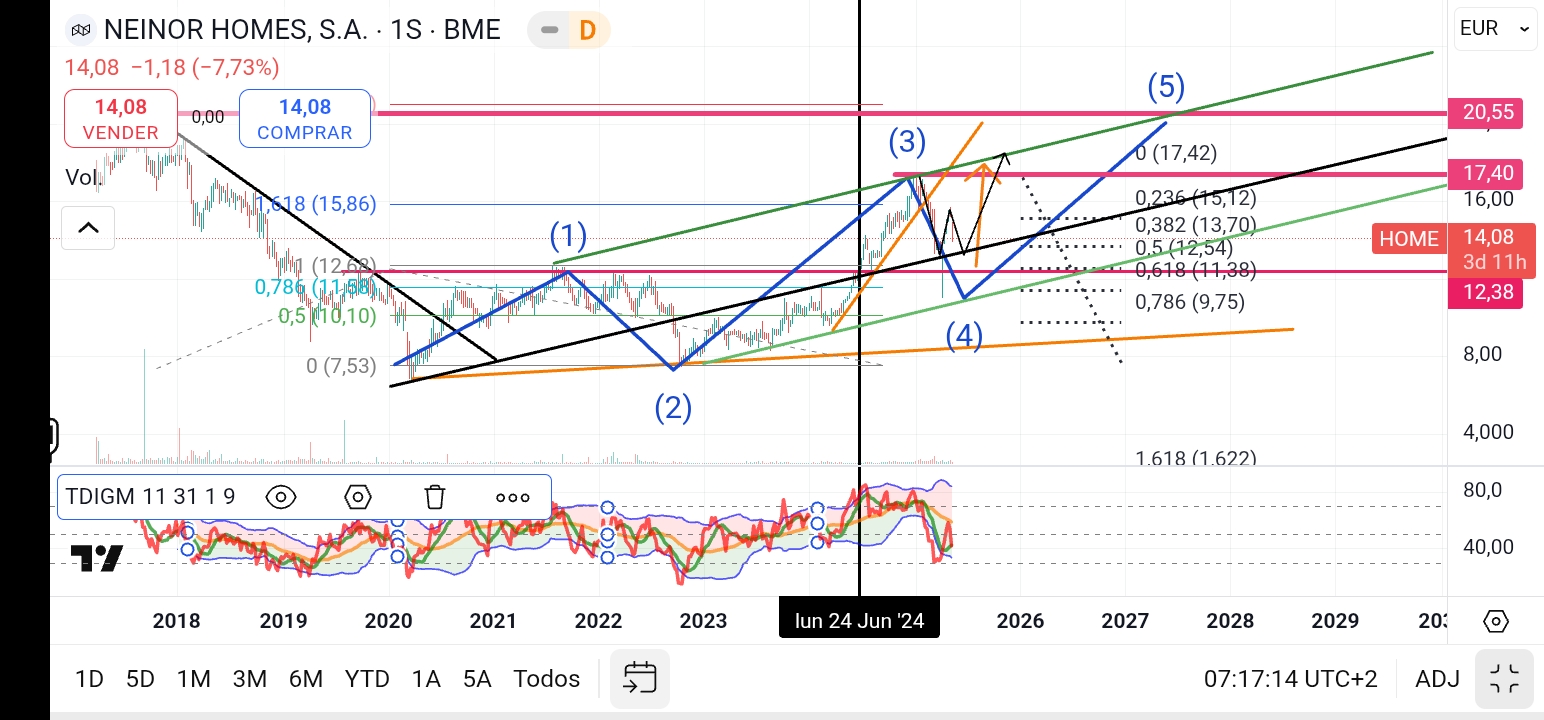Click the Vol. volume indicator label
Screen dimensions: 1544x720
pos(82,177)
